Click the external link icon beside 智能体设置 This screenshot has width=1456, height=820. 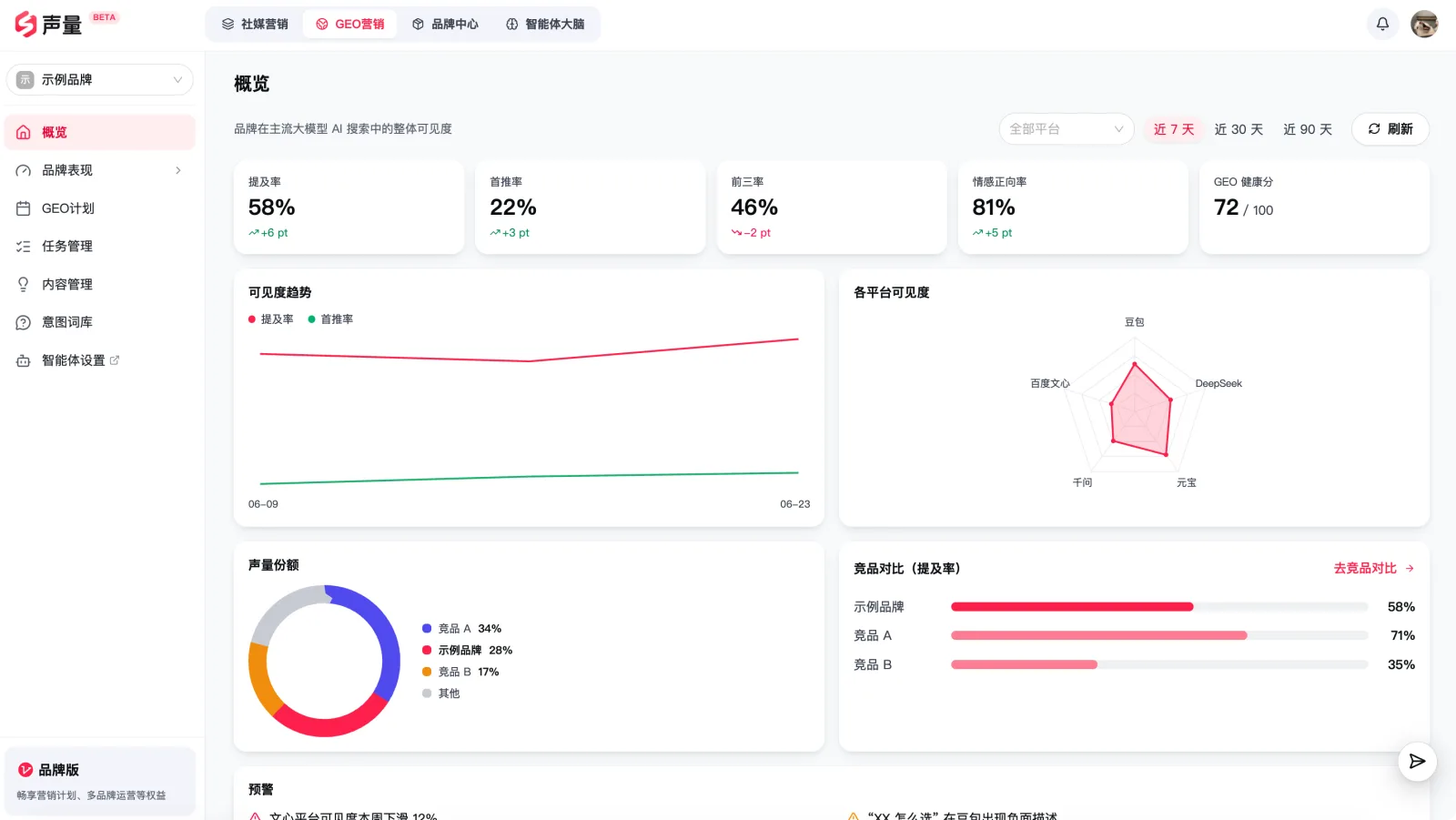(115, 360)
